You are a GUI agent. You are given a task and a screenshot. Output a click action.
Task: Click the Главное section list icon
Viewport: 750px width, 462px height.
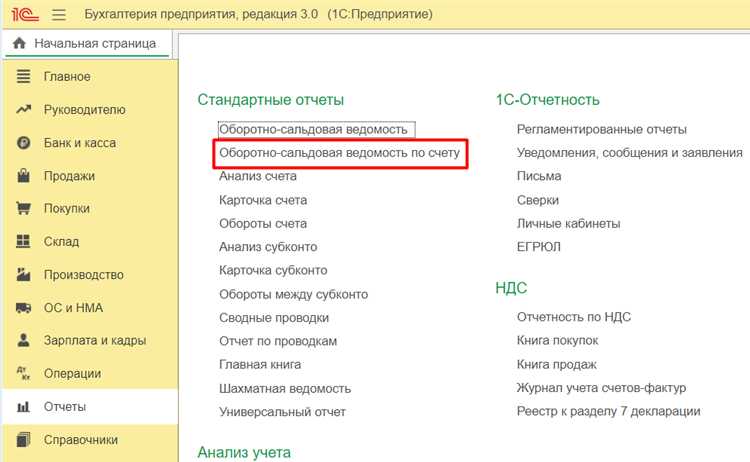click(23, 77)
